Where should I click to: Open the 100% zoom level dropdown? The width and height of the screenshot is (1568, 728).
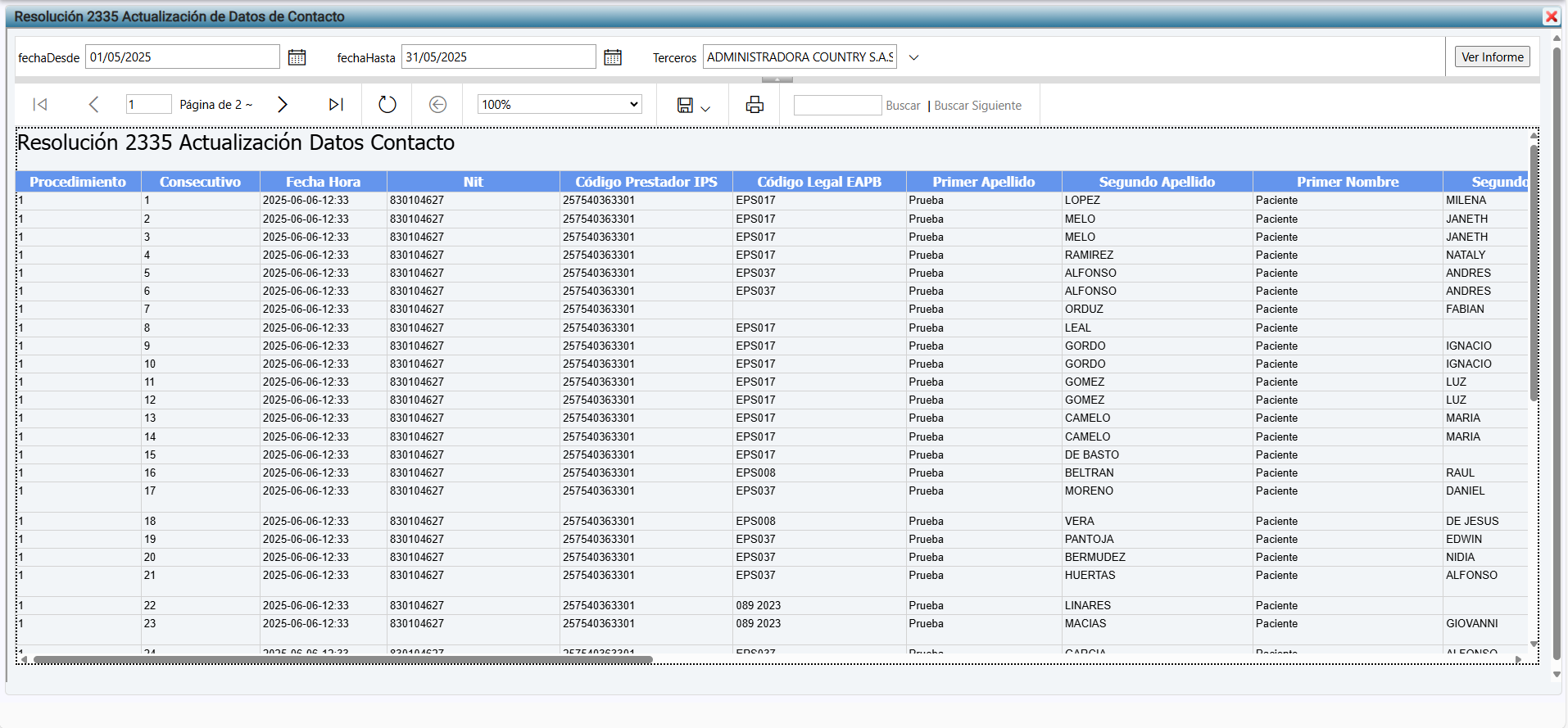coord(560,105)
